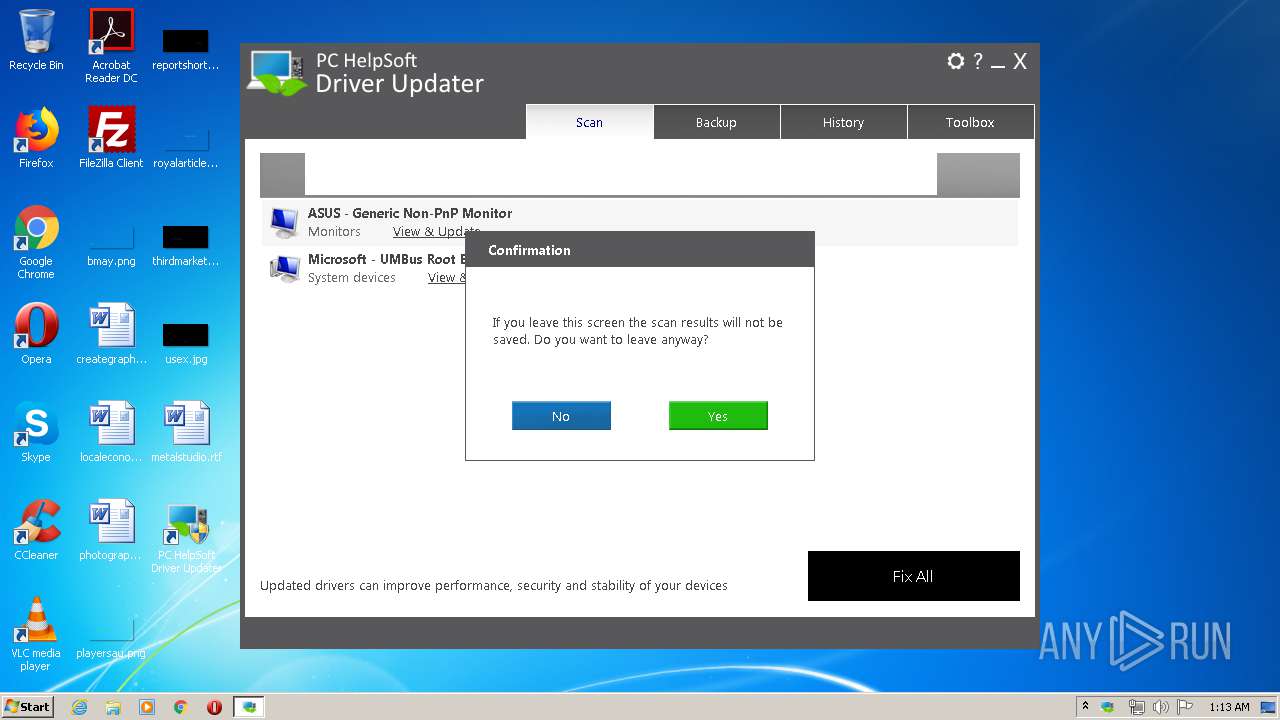Select the usex.jpg desktop file
This screenshot has width=1280, height=720.
(x=186, y=342)
